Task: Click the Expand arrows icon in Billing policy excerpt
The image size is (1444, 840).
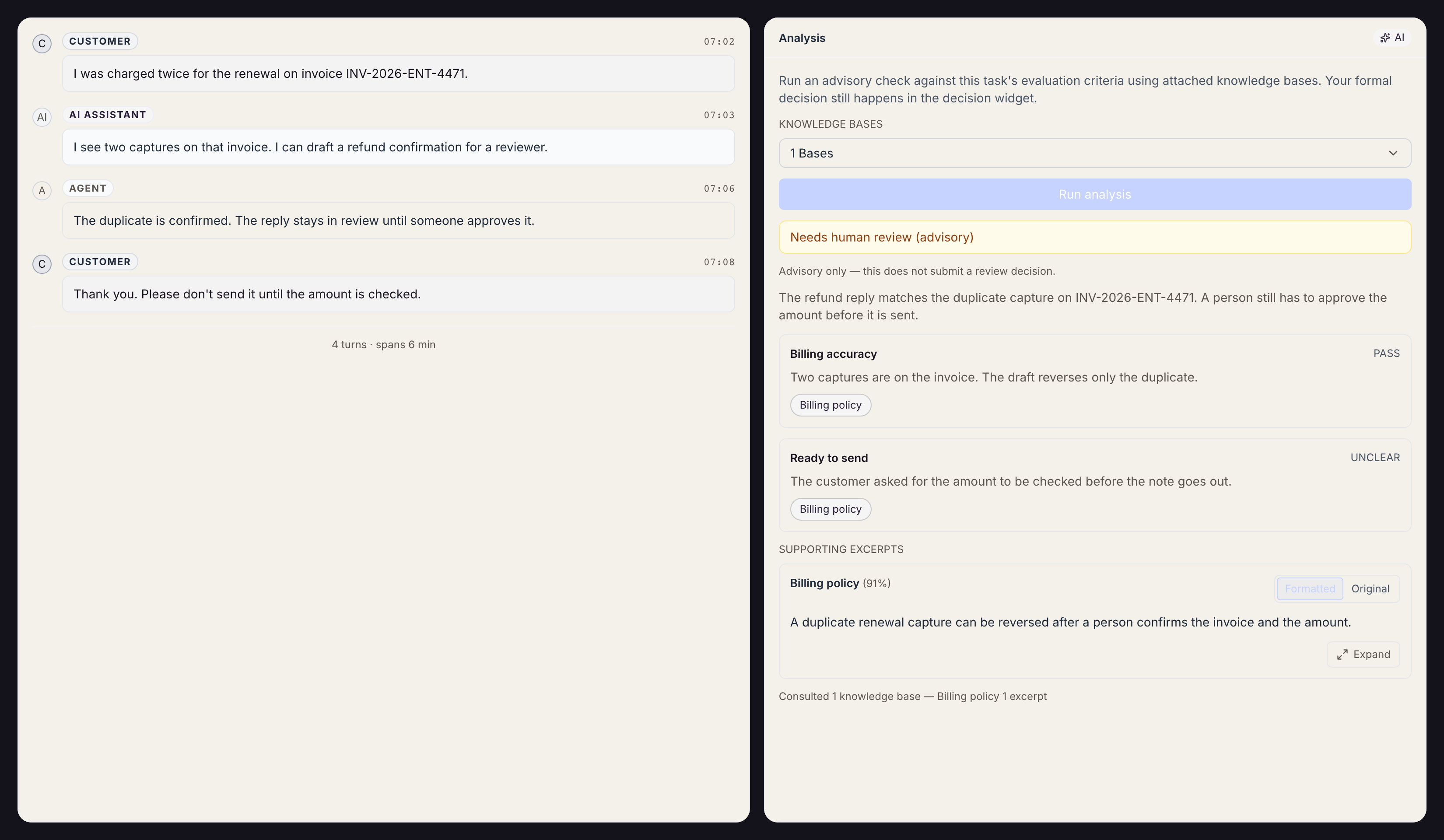Action: tap(1342, 654)
